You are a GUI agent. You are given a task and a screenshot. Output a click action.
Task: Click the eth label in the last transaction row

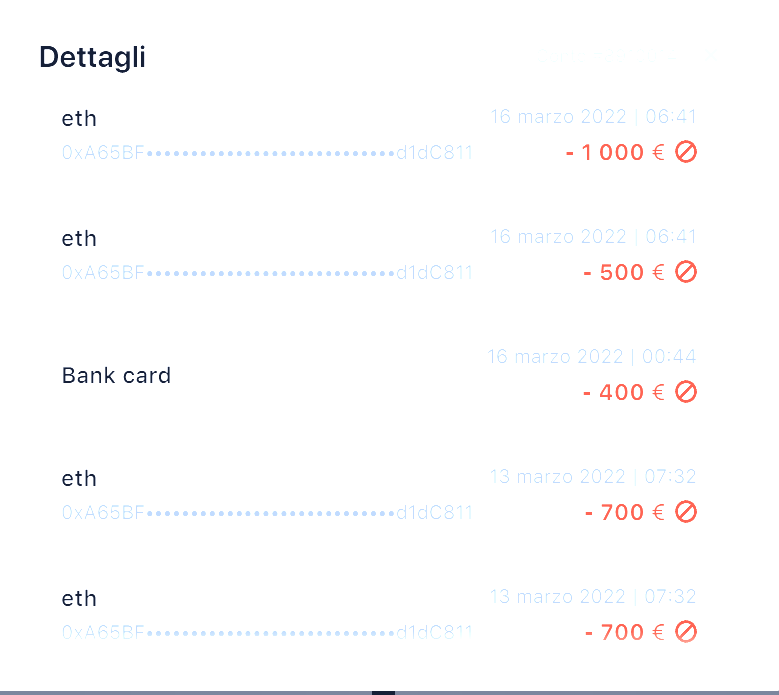[79, 599]
